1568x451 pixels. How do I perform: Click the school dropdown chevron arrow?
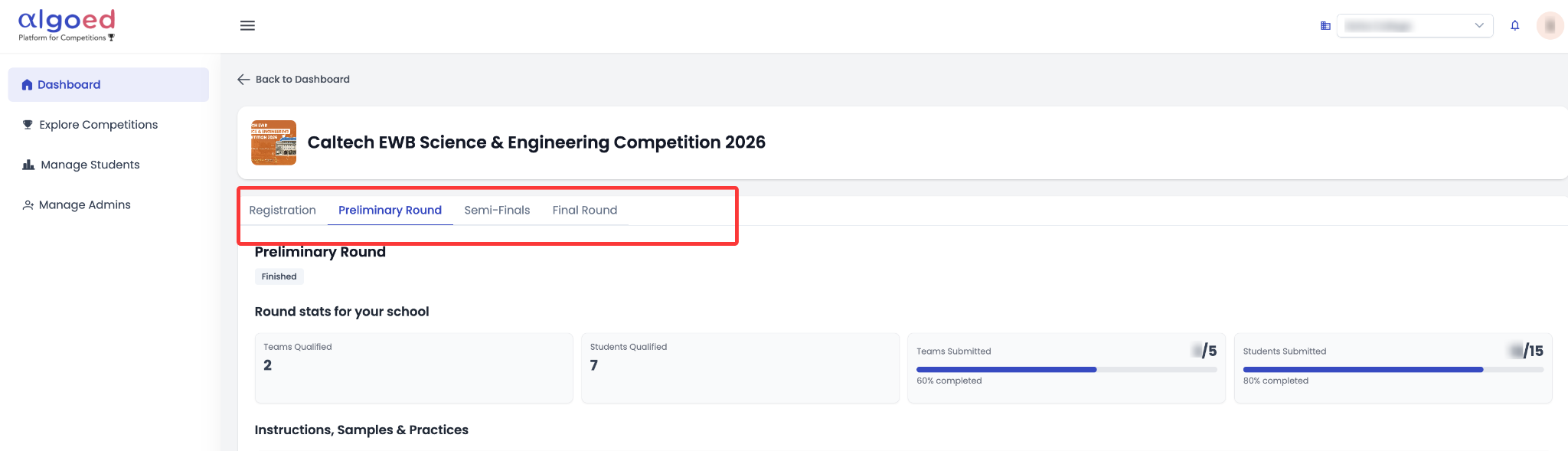pyautogui.click(x=1478, y=25)
